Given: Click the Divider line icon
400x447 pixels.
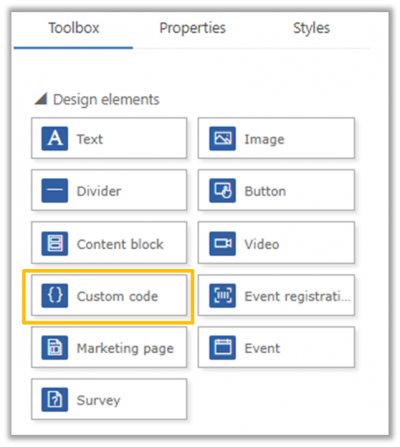Looking at the screenshot, I should [x=55, y=190].
